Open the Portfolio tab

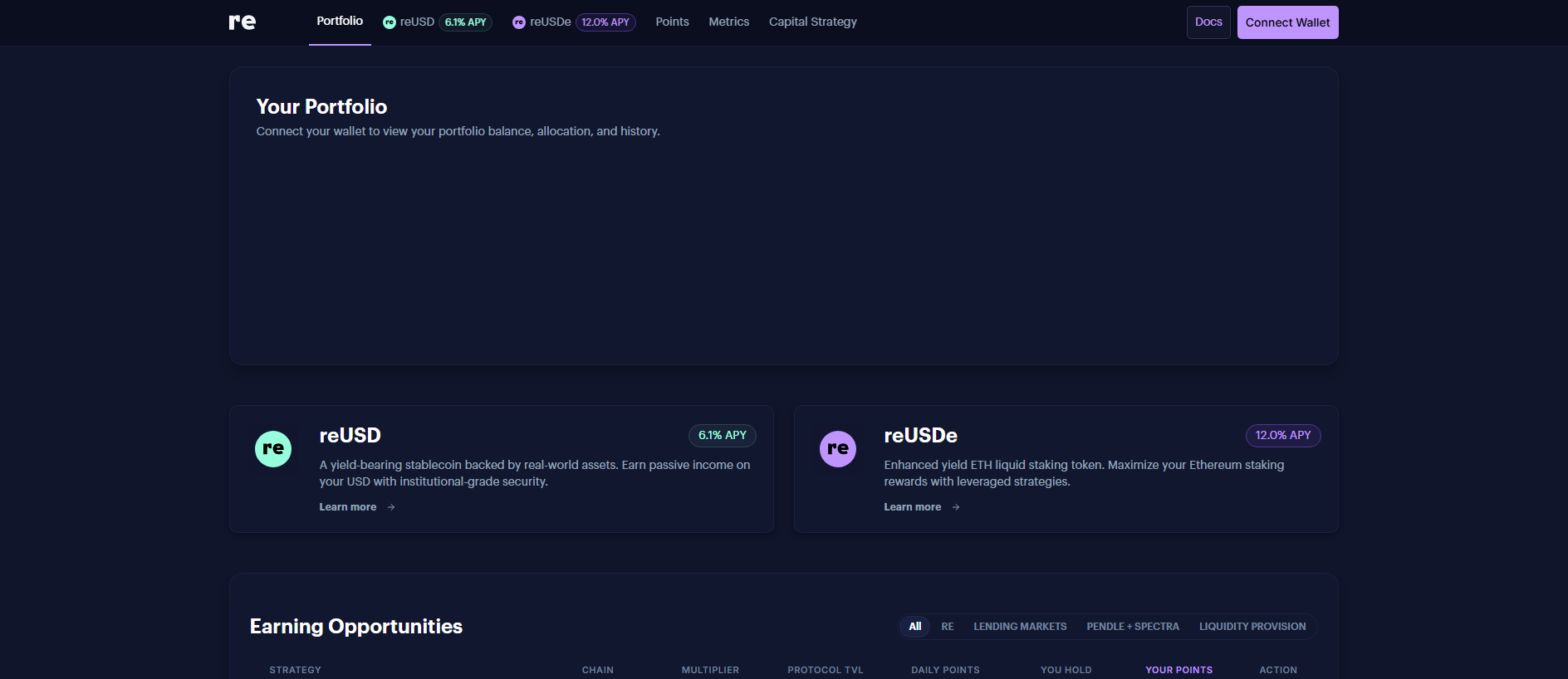tap(340, 22)
